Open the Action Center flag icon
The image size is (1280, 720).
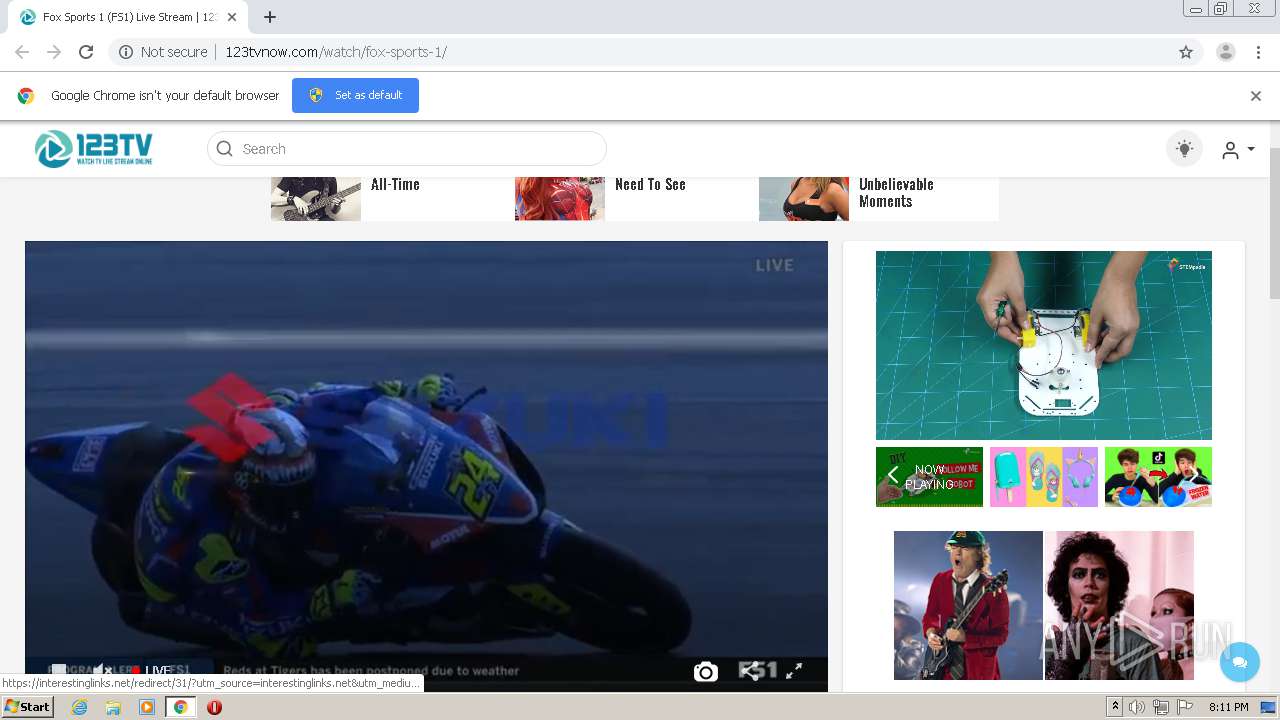(x=1184, y=707)
